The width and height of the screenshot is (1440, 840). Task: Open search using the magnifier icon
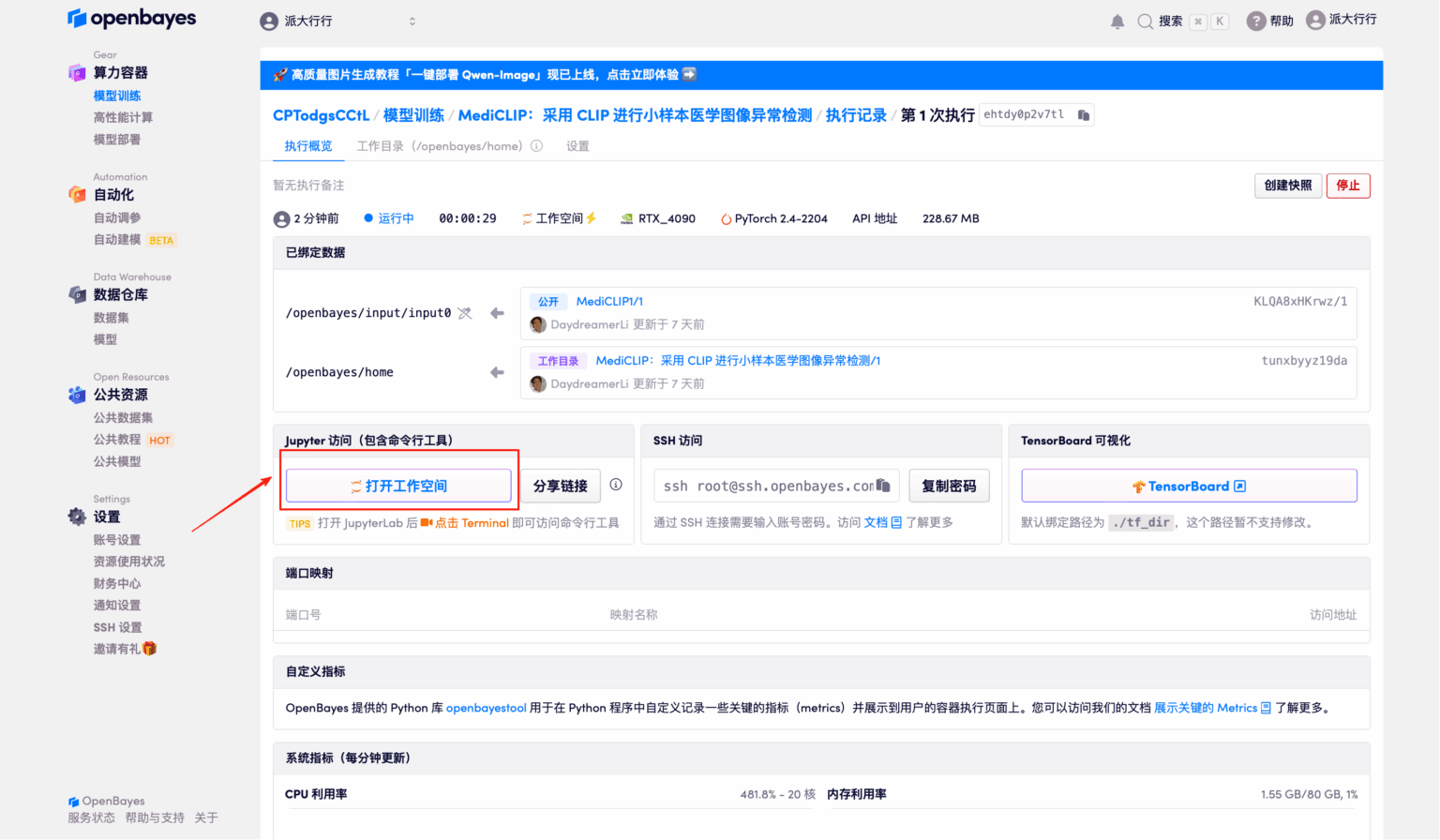click(1146, 21)
